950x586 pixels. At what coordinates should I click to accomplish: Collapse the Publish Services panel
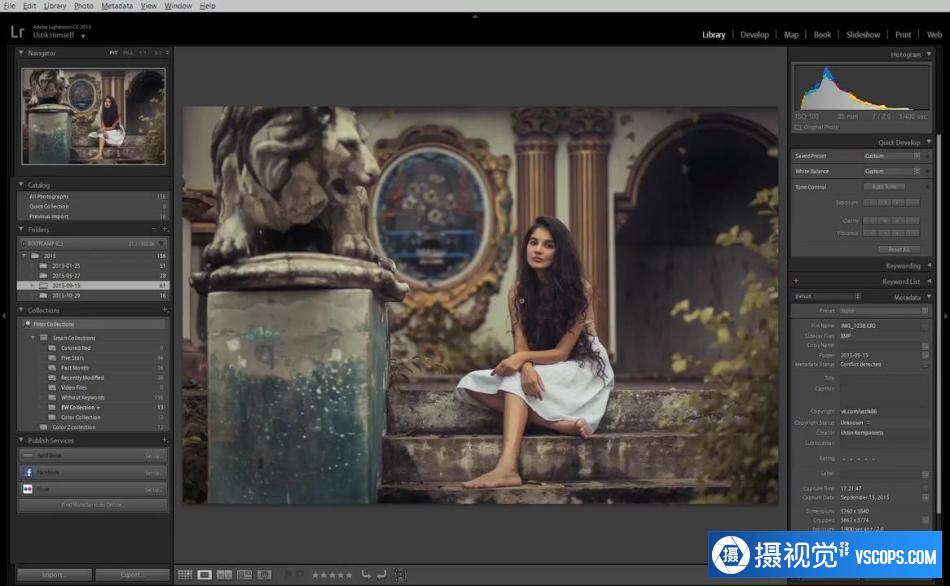click(21, 440)
